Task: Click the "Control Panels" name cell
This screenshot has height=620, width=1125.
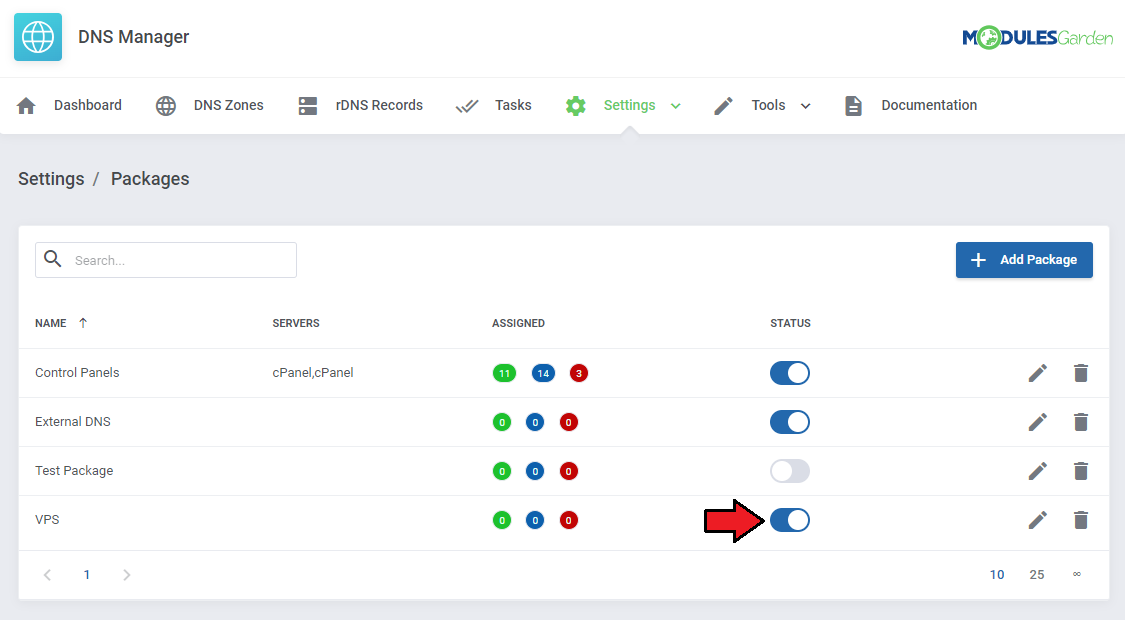Action: (77, 372)
